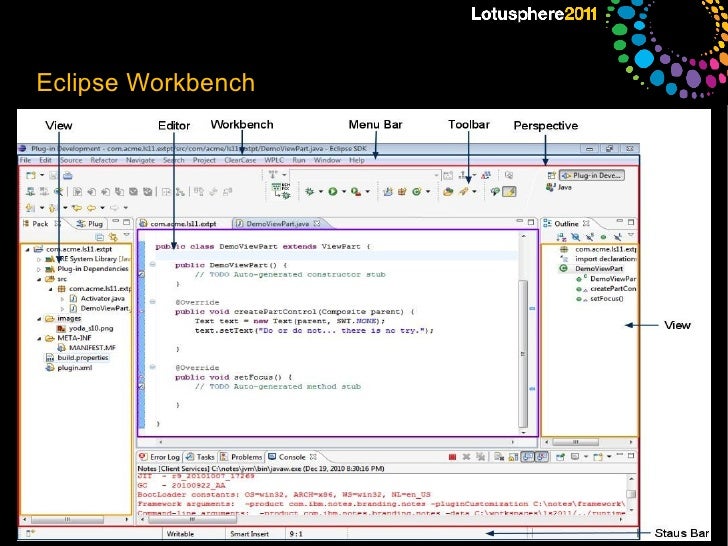Switch to the Tasks tab
This screenshot has width=728, height=546.
click(200, 457)
